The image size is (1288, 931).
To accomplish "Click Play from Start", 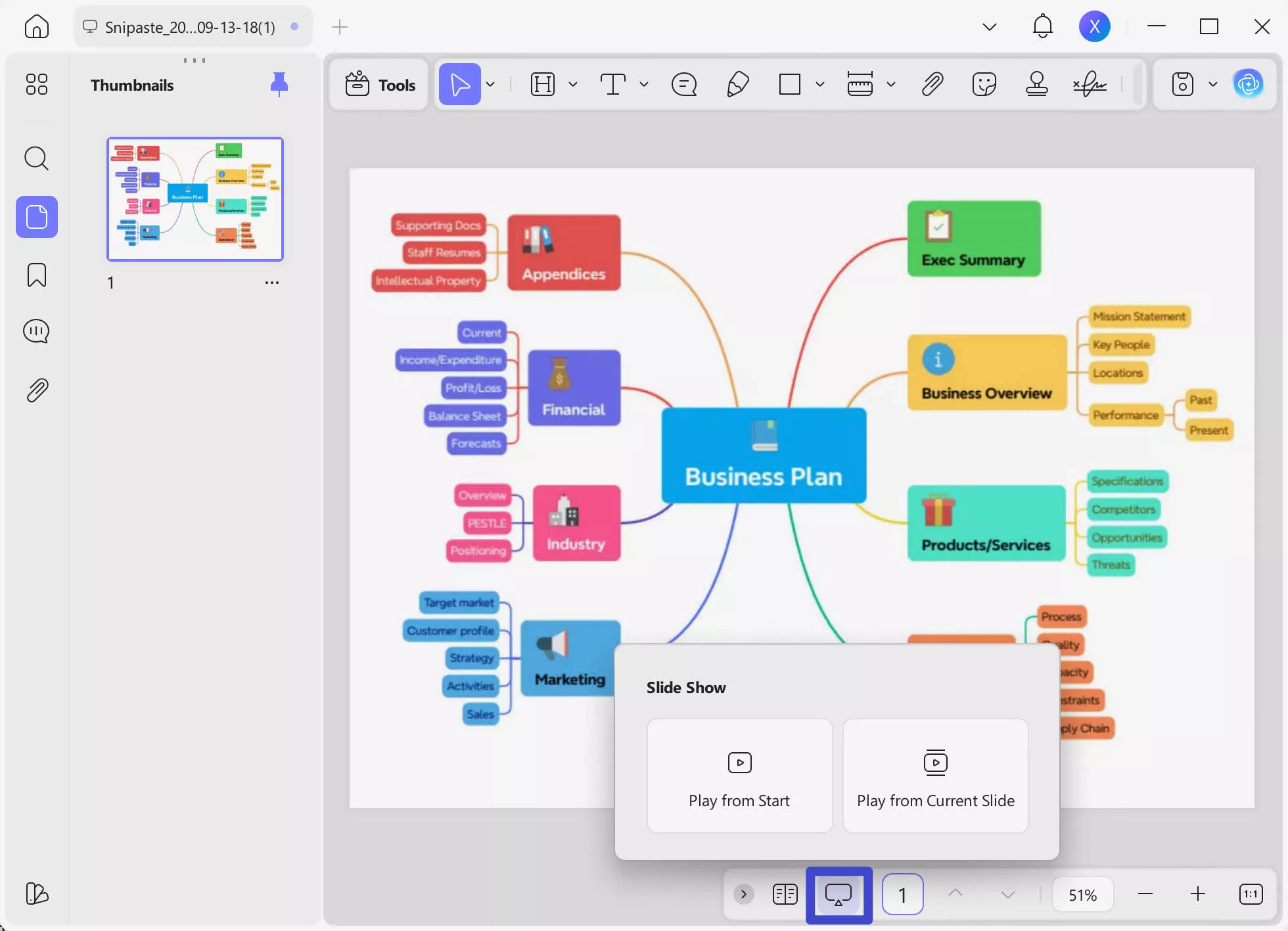I will click(x=739, y=776).
